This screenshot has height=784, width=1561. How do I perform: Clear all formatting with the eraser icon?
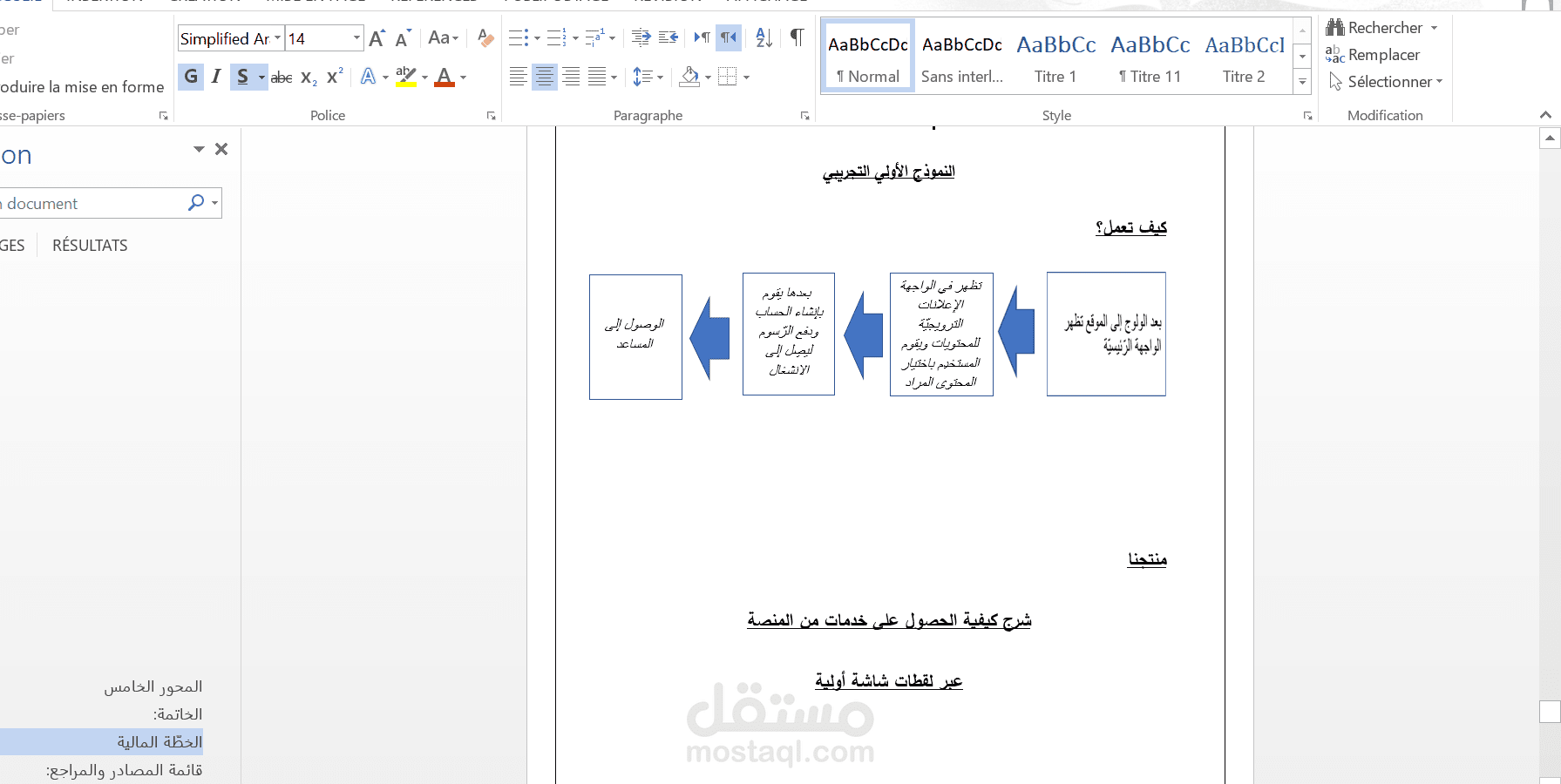[485, 38]
